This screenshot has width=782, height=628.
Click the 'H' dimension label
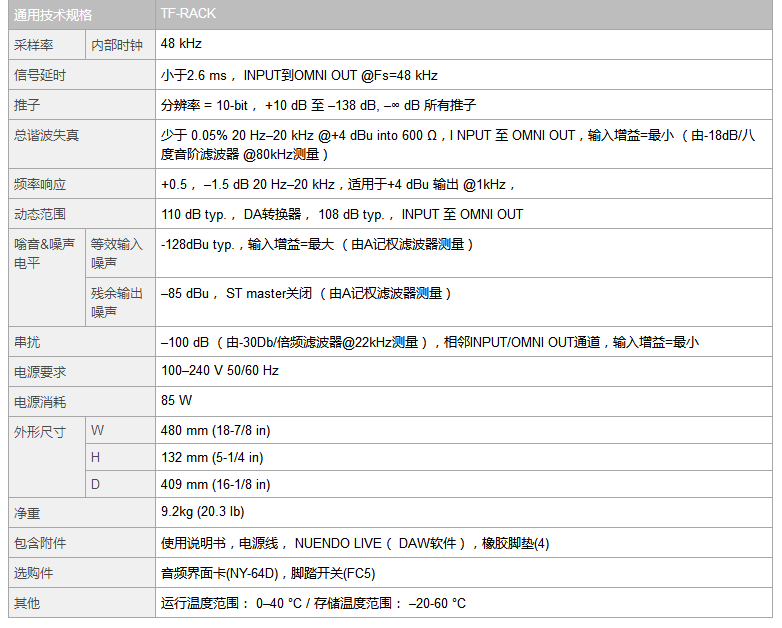point(95,457)
